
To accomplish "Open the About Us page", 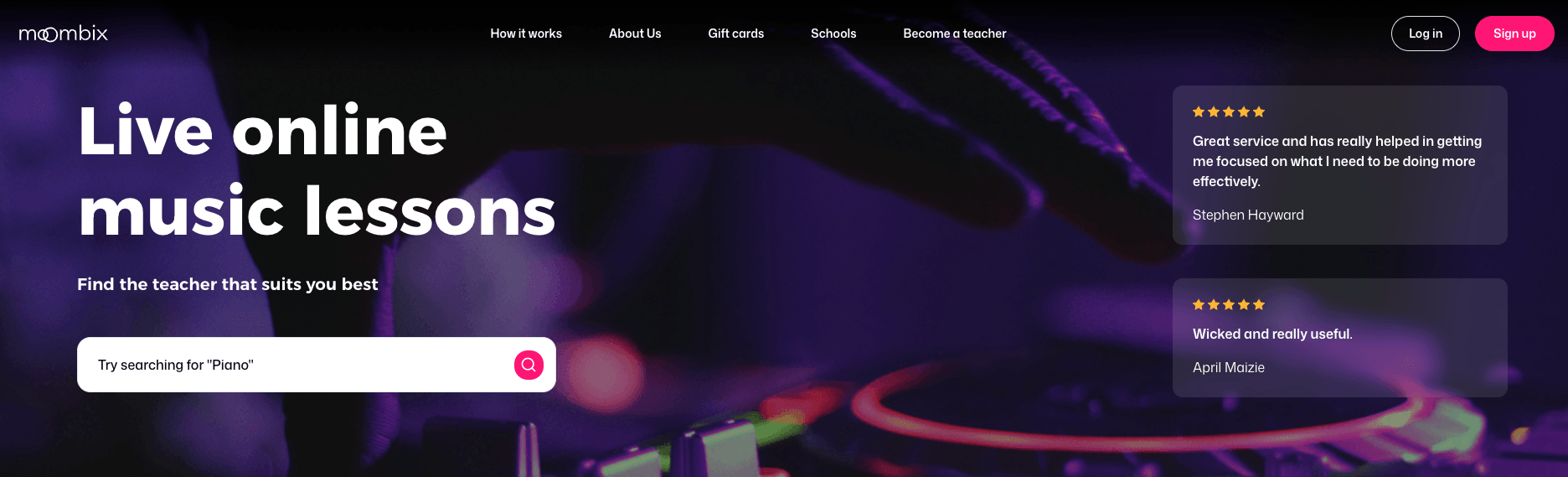I will [635, 34].
